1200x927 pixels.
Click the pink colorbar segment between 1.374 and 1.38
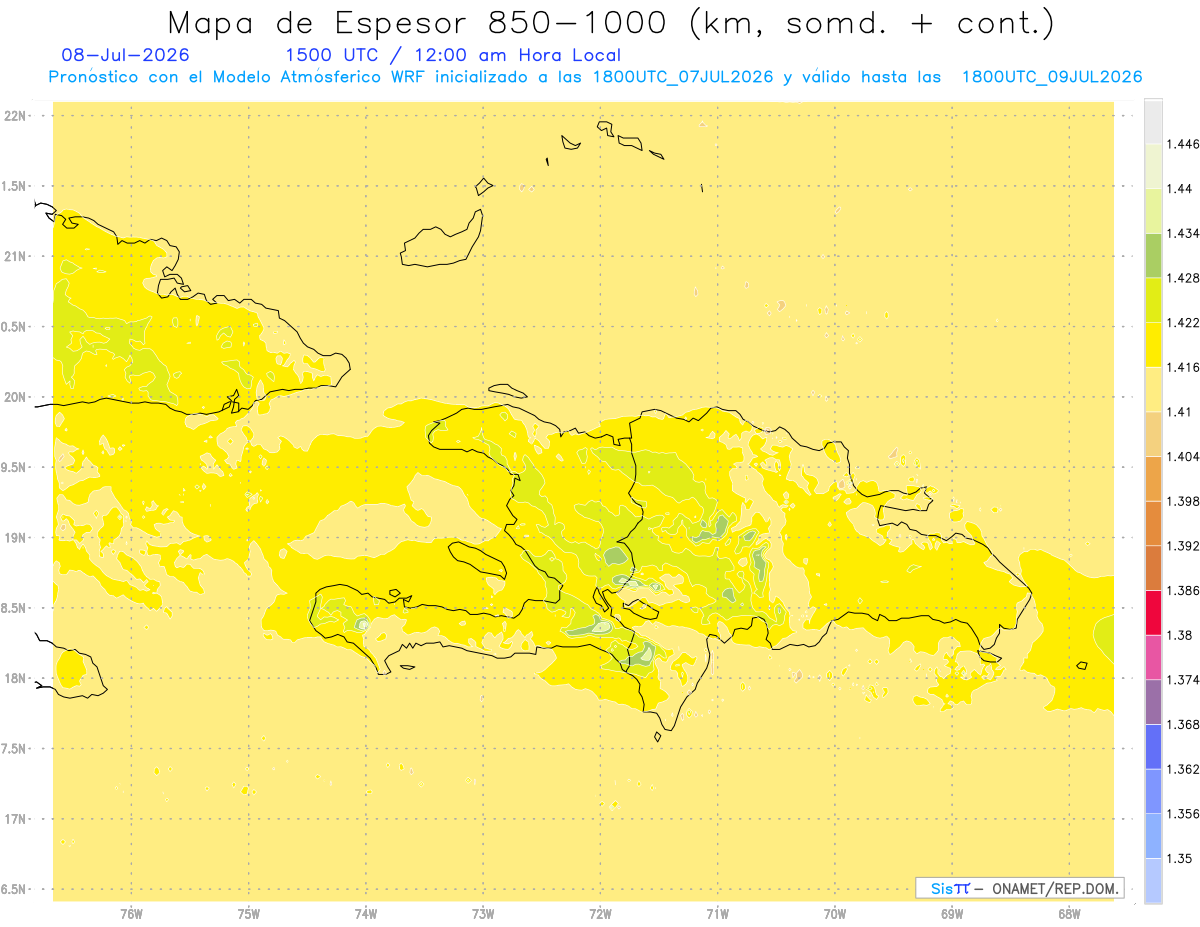click(1153, 657)
